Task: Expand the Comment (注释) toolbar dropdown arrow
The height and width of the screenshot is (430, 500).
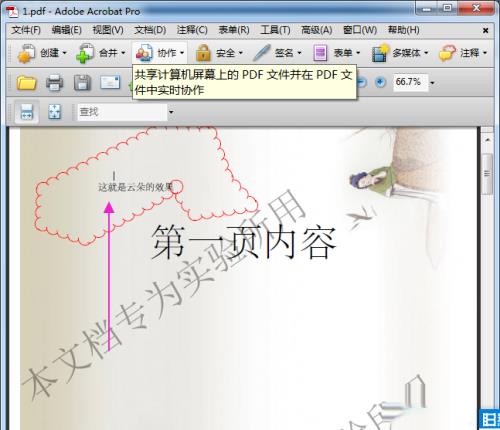Action: coord(485,53)
